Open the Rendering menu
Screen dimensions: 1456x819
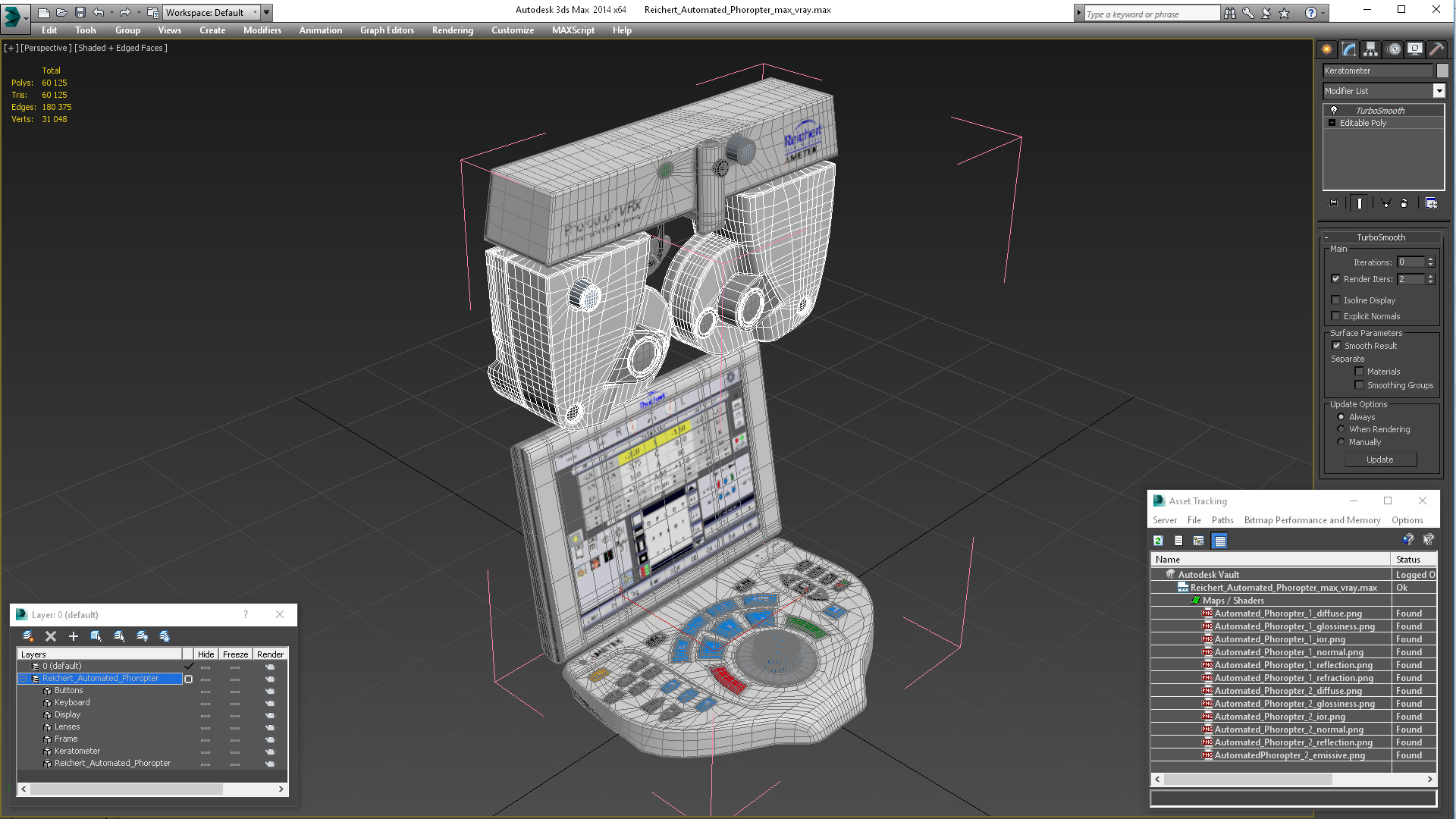(452, 30)
